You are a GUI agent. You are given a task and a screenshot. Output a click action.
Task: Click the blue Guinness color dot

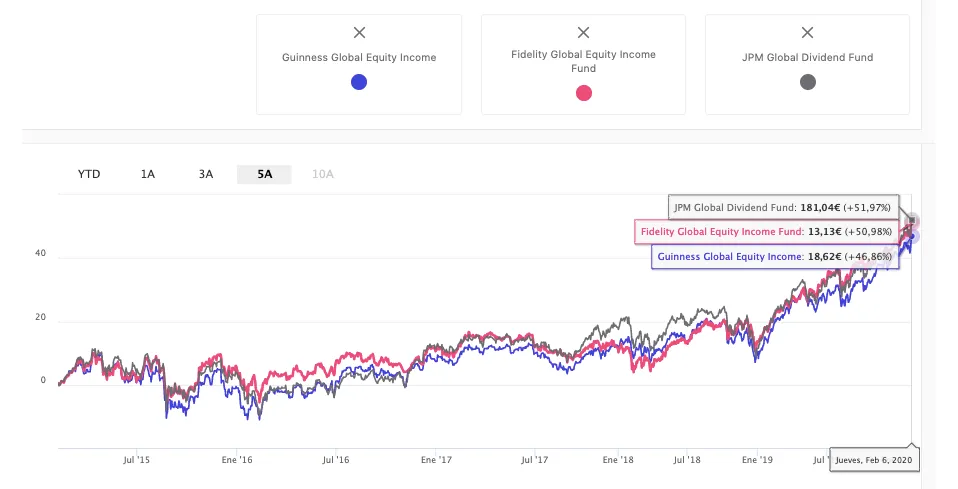359,82
